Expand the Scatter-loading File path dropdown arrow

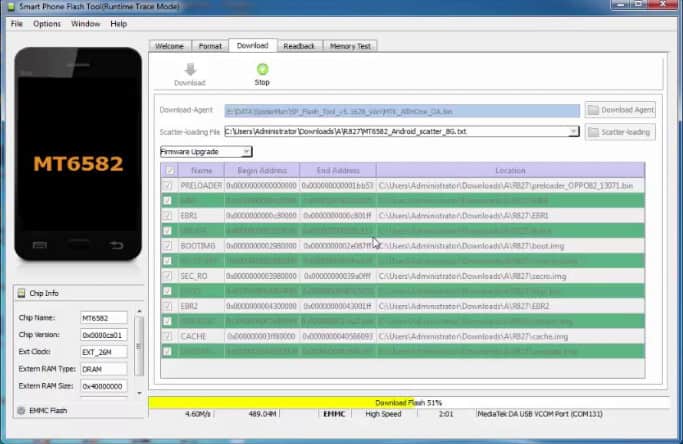coord(574,131)
